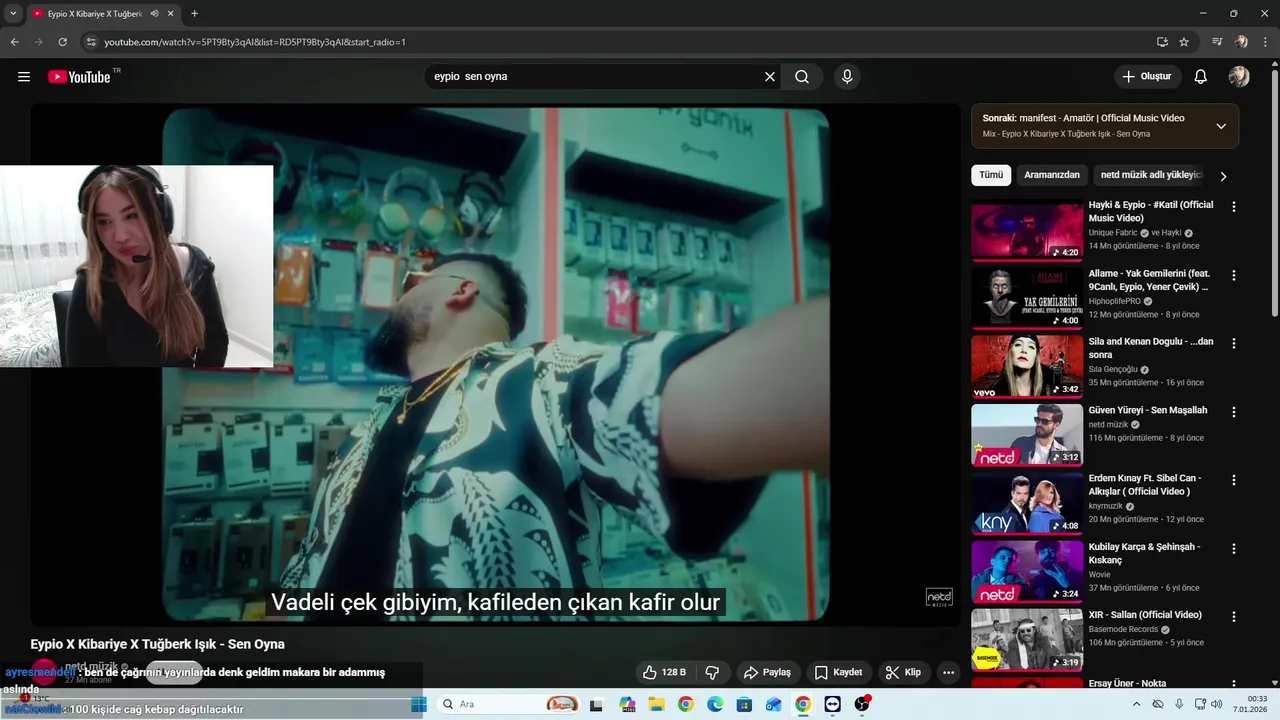Open options for Allame Yak Gemilerini video
The height and width of the screenshot is (720, 1280).
pyautogui.click(x=1233, y=275)
